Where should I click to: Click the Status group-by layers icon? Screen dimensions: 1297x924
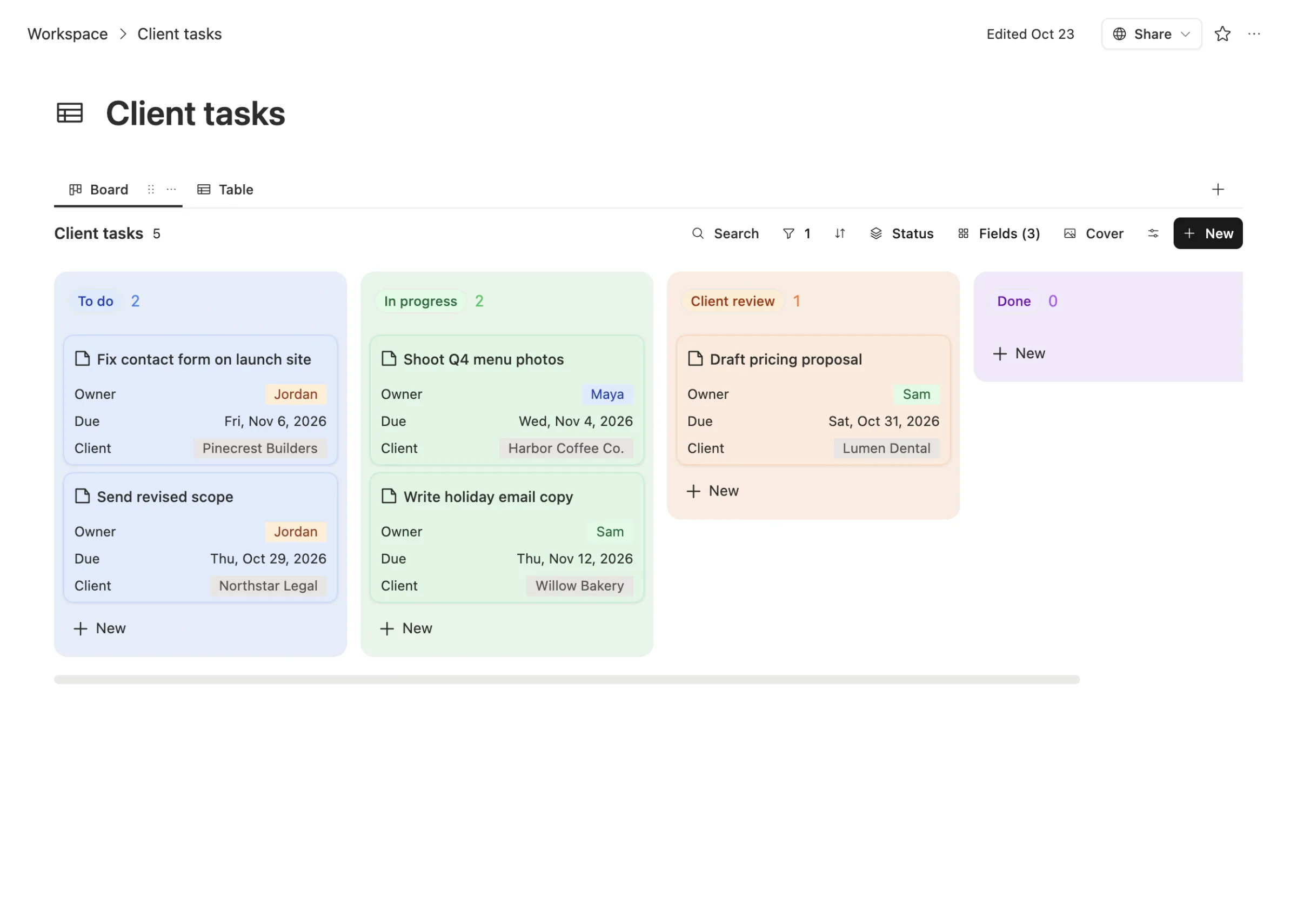point(875,233)
